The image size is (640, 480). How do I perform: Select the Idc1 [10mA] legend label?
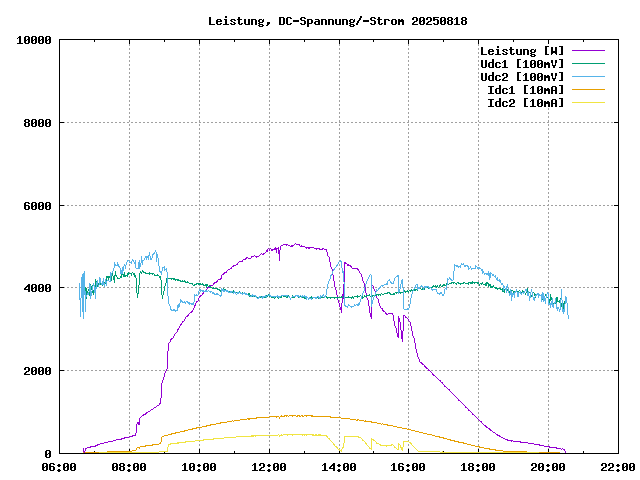pos(525,90)
